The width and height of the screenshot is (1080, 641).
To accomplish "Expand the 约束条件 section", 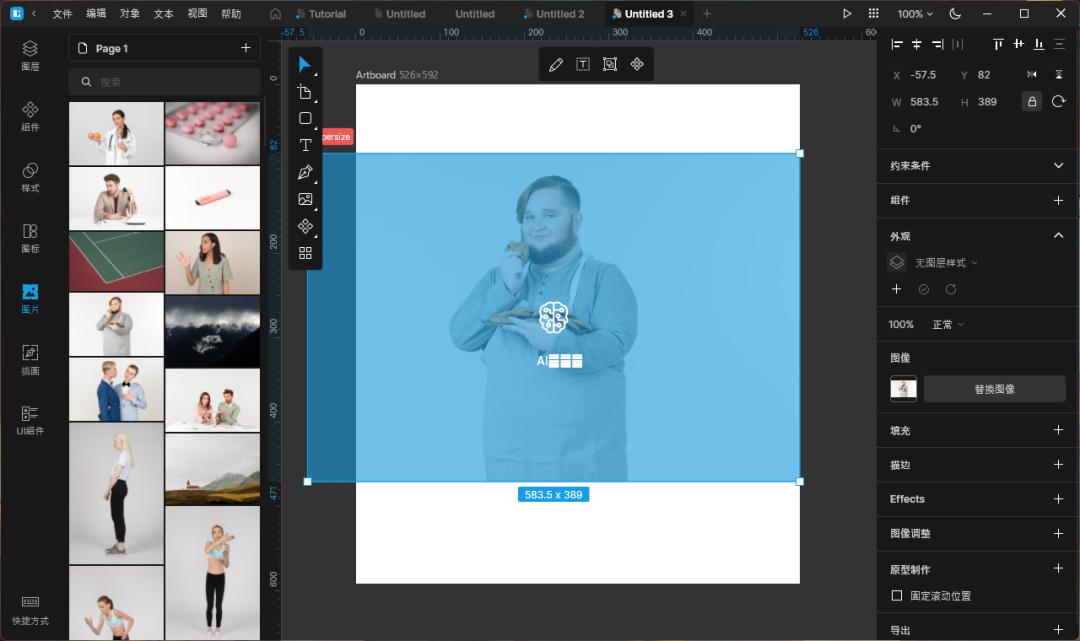I will click(1058, 166).
